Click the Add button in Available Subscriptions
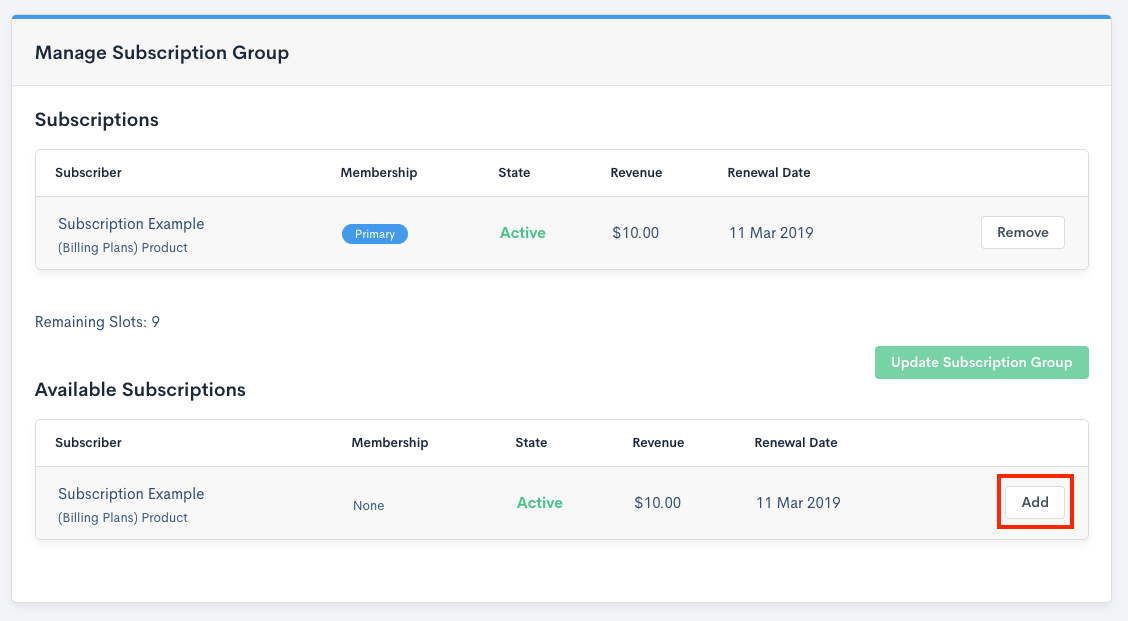This screenshot has height=621, width=1128. [1034, 502]
